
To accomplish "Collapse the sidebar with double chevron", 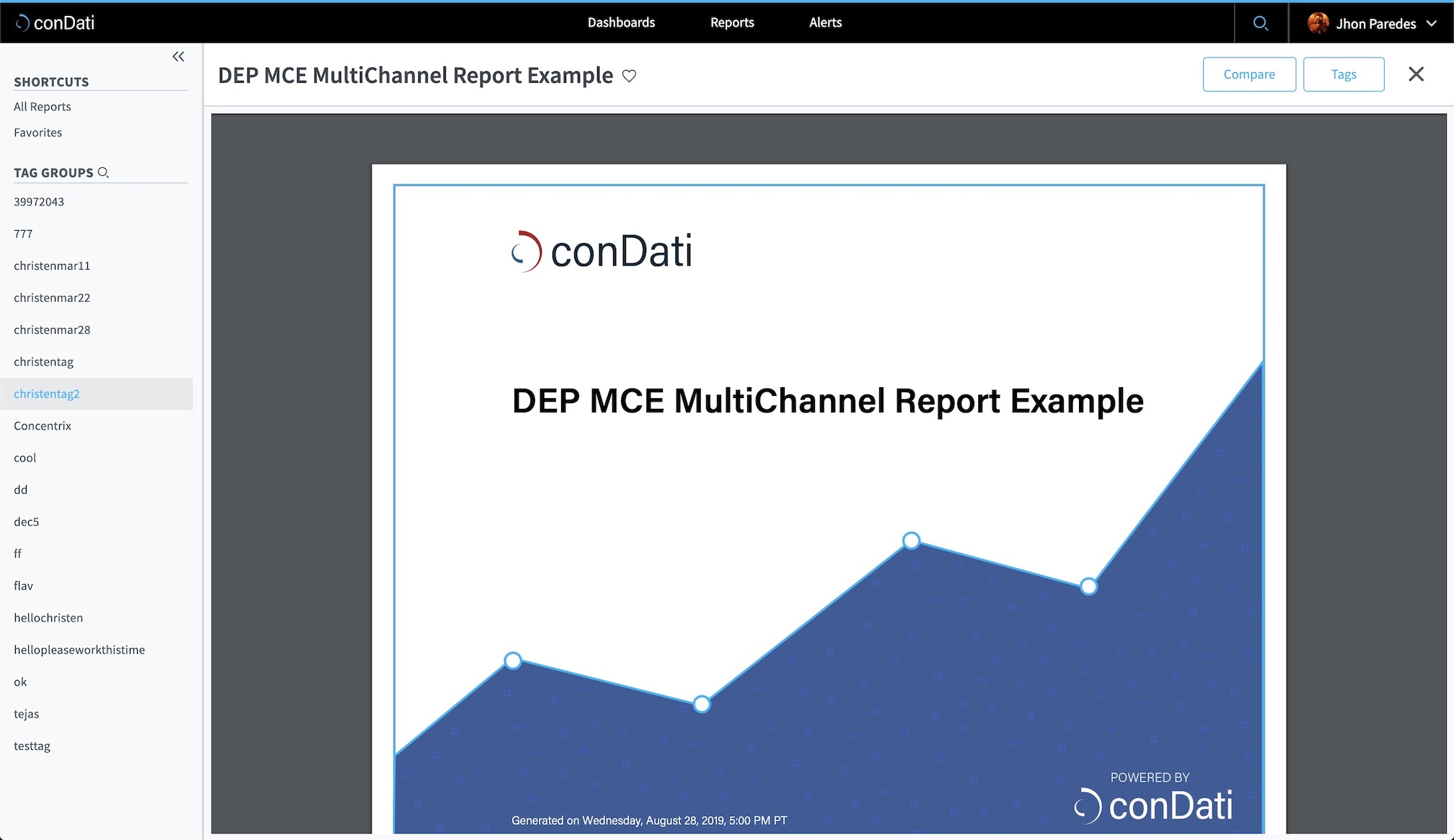I will 178,56.
